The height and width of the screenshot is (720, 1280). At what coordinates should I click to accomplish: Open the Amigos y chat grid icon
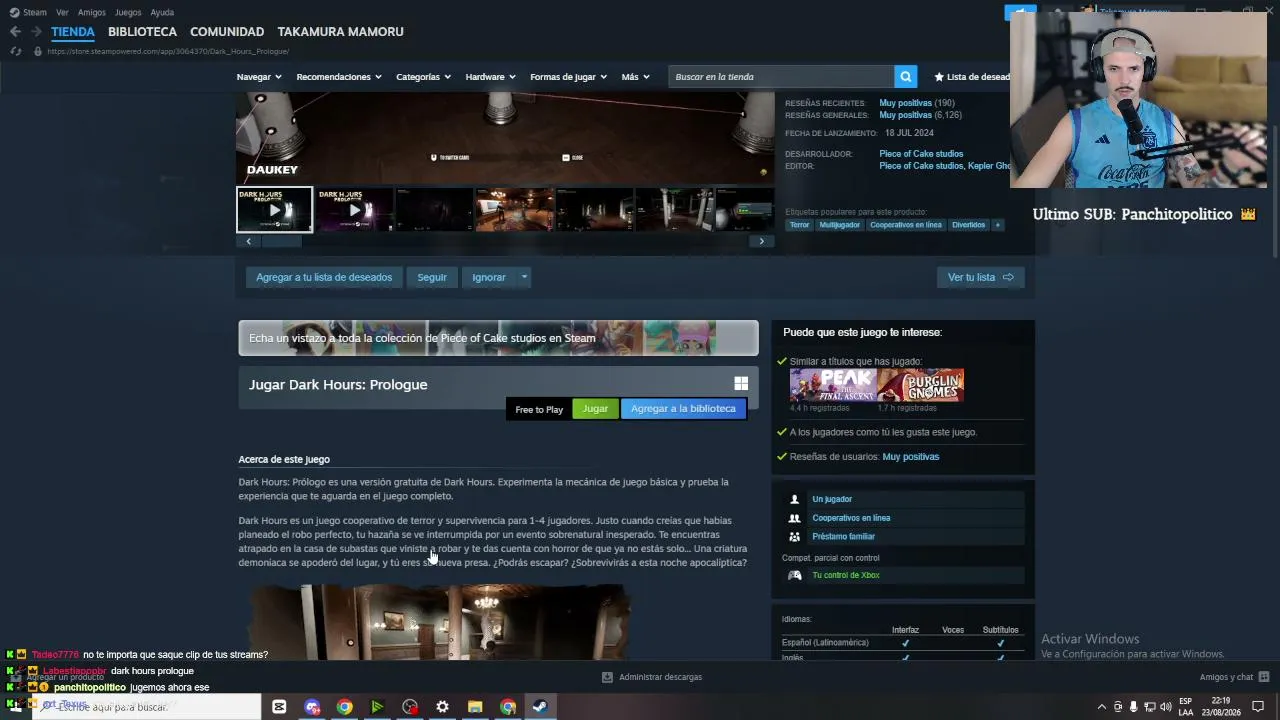click(1264, 677)
